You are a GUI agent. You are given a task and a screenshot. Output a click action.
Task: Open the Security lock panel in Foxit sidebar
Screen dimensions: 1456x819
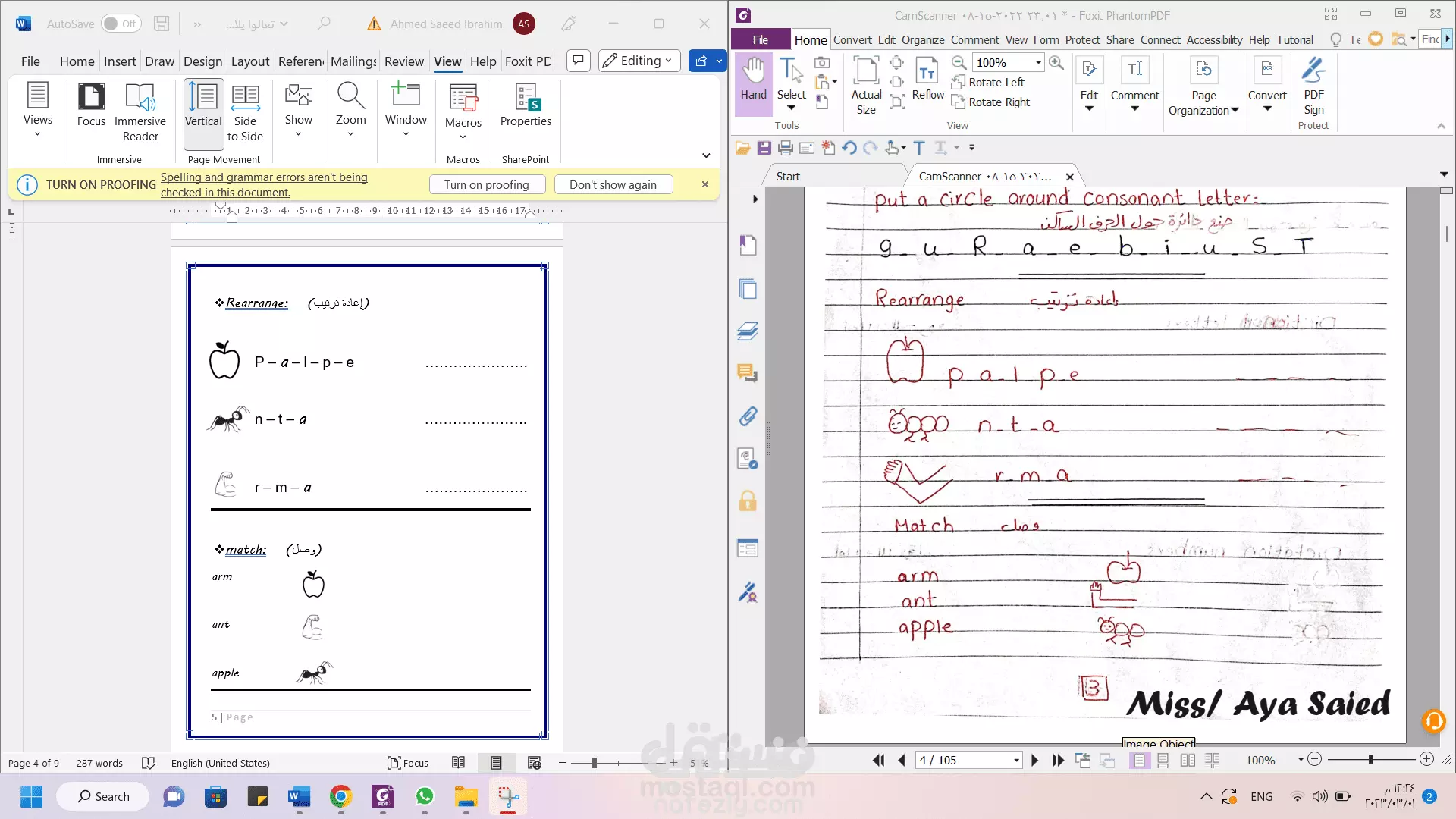coord(748,500)
